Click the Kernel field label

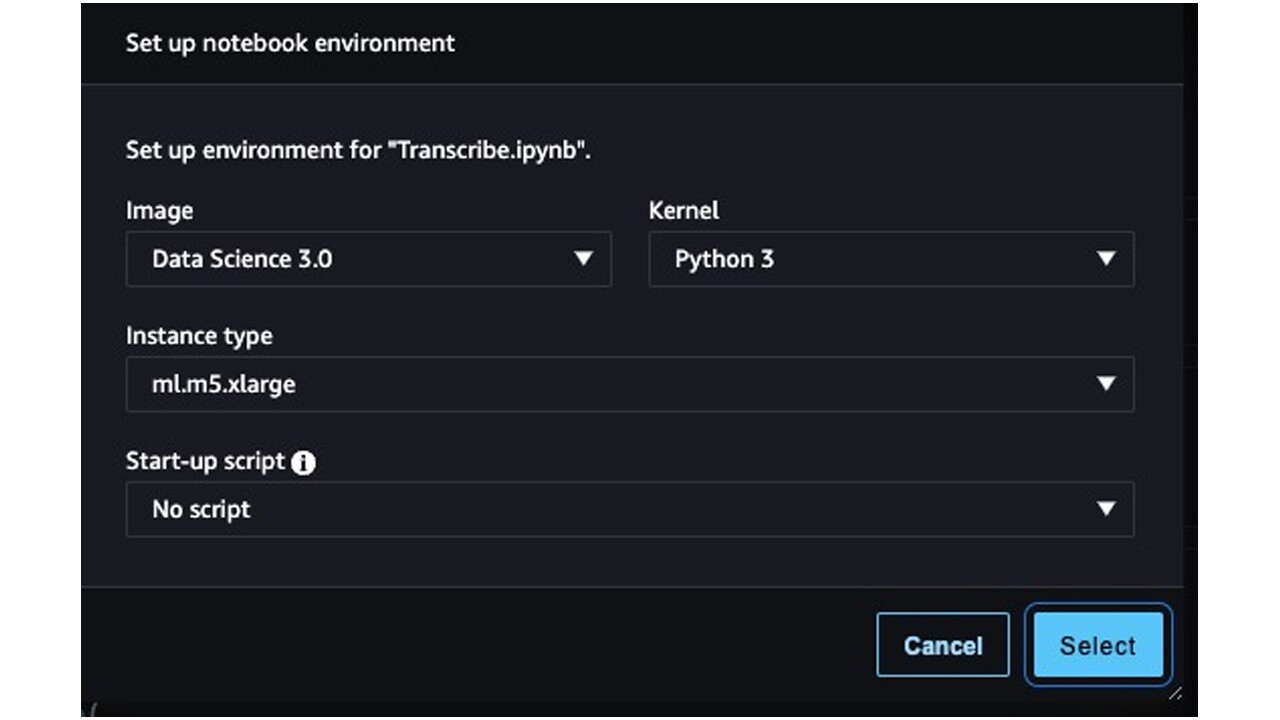[x=683, y=211]
